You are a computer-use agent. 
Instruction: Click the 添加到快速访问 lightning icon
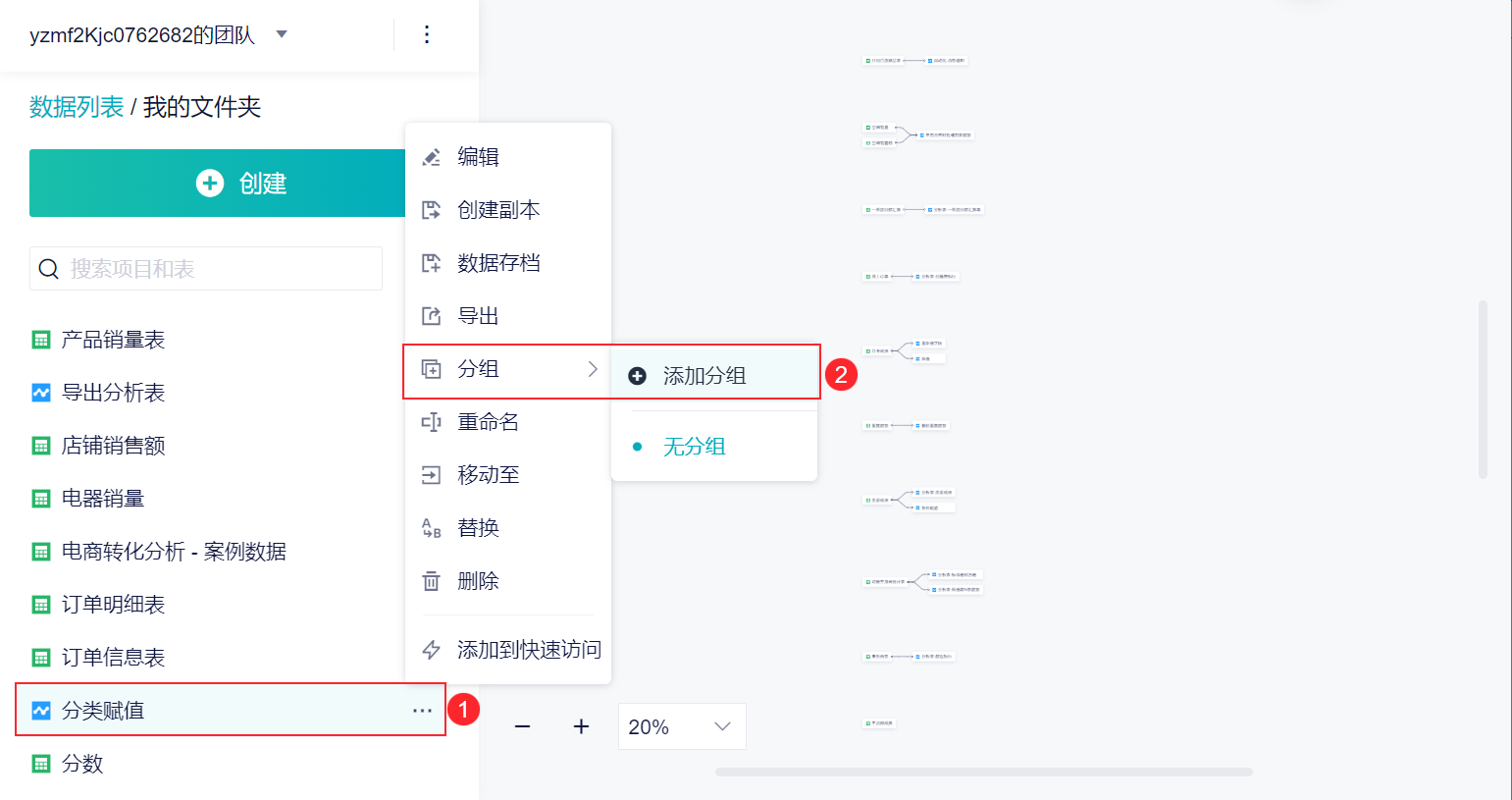pyautogui.click(x=431, y=650)
